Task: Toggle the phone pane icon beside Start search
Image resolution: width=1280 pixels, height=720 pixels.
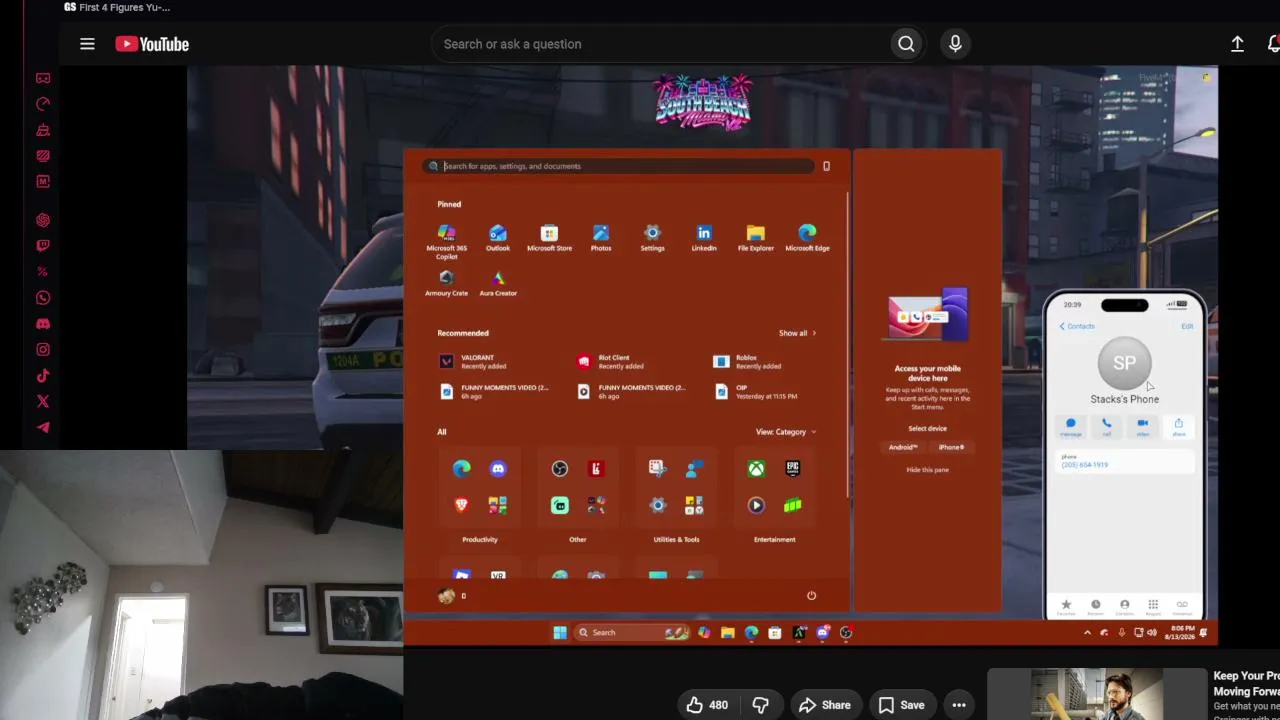Action: (826, 166)
